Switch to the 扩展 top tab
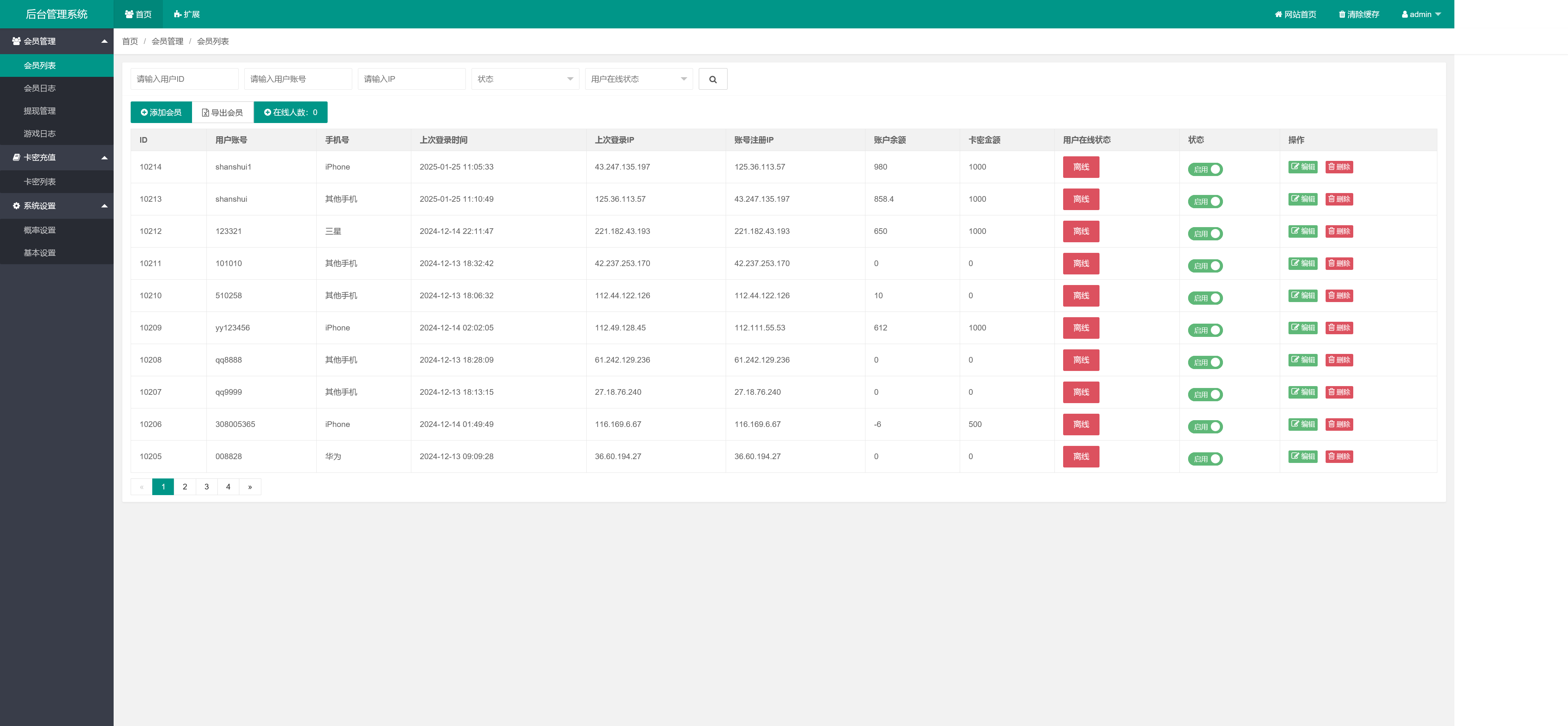The width and height of the screenshot is (1568, 726). pyautogui.click(x=186, y=15)
